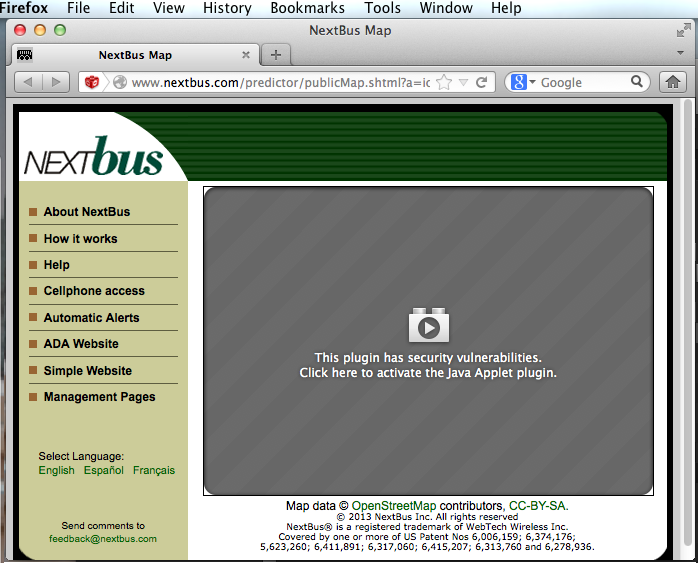Select Français language
The height and width of the screenshot is (563, 698).
coord(154,470)
